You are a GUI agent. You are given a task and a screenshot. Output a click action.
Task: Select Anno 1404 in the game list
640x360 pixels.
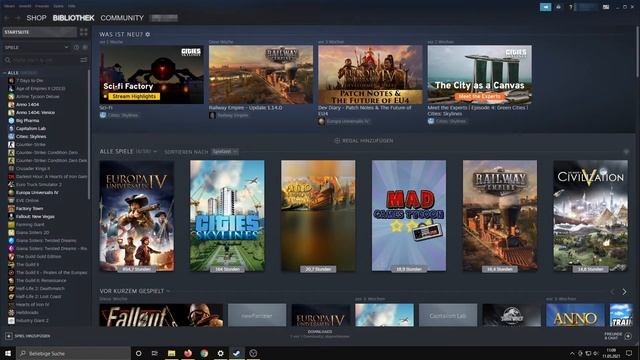(27, 104)
